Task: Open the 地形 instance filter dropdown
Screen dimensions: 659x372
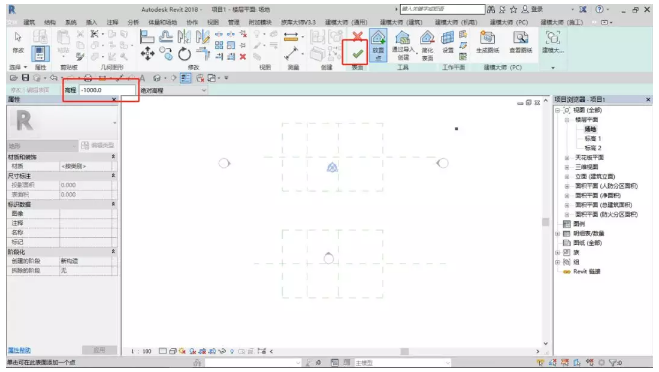Action: (x=42, y=145)
